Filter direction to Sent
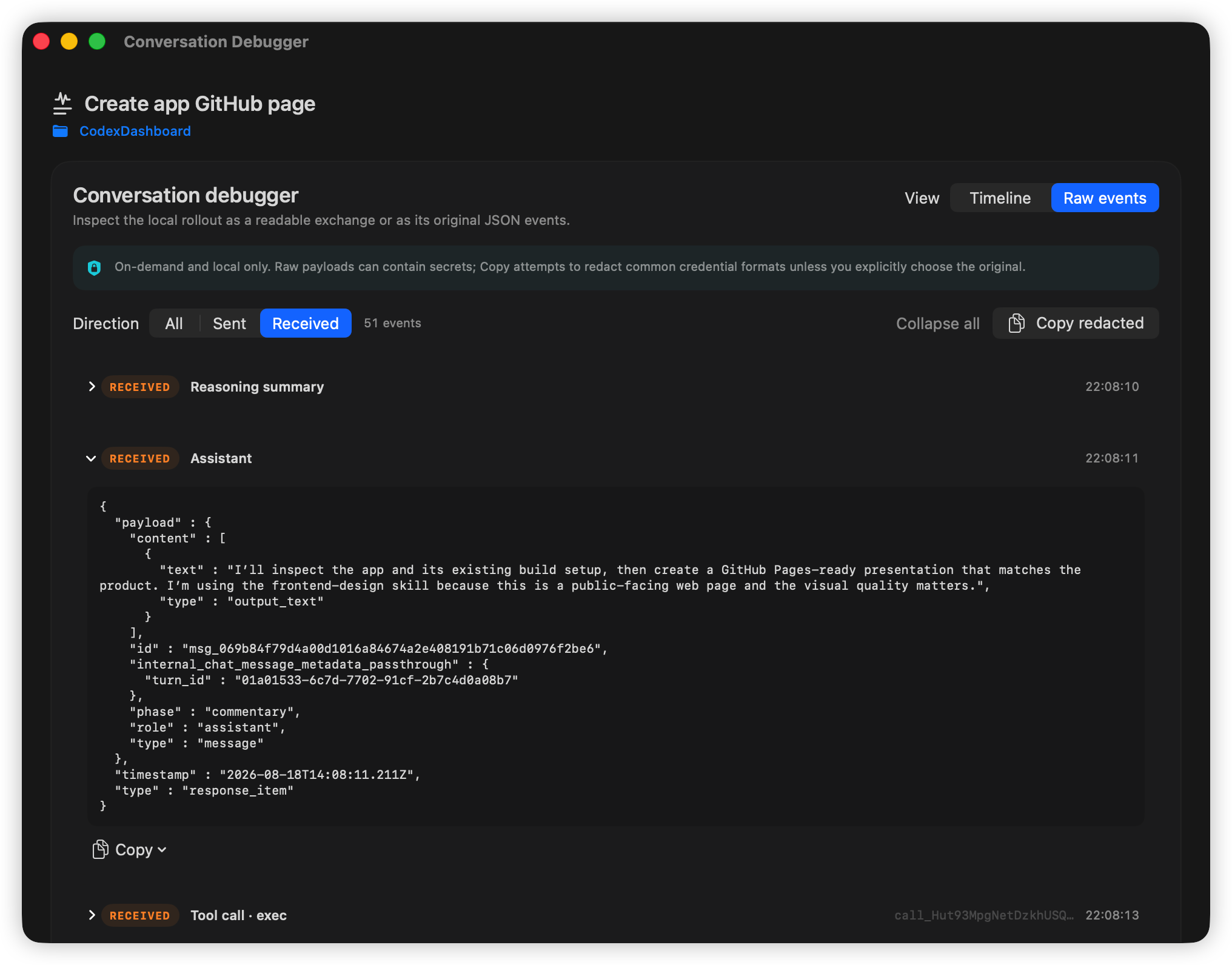 (229, 323)
